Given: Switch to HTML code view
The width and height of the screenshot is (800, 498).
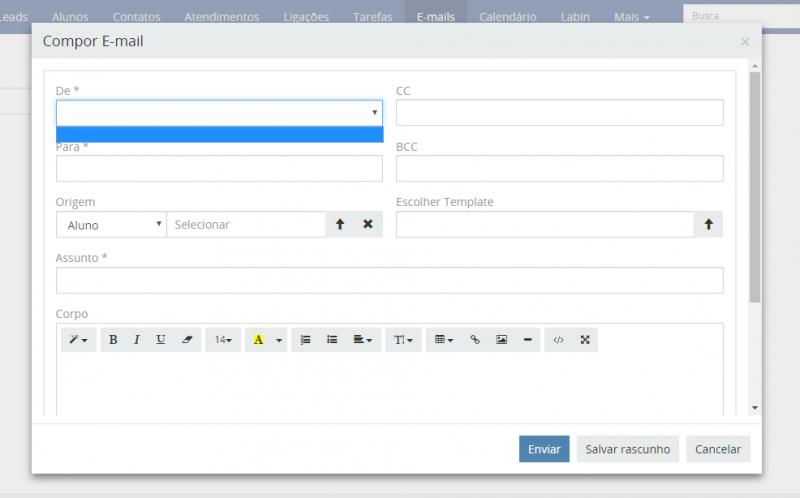Looking at the screenshot, I should [558, 340].
